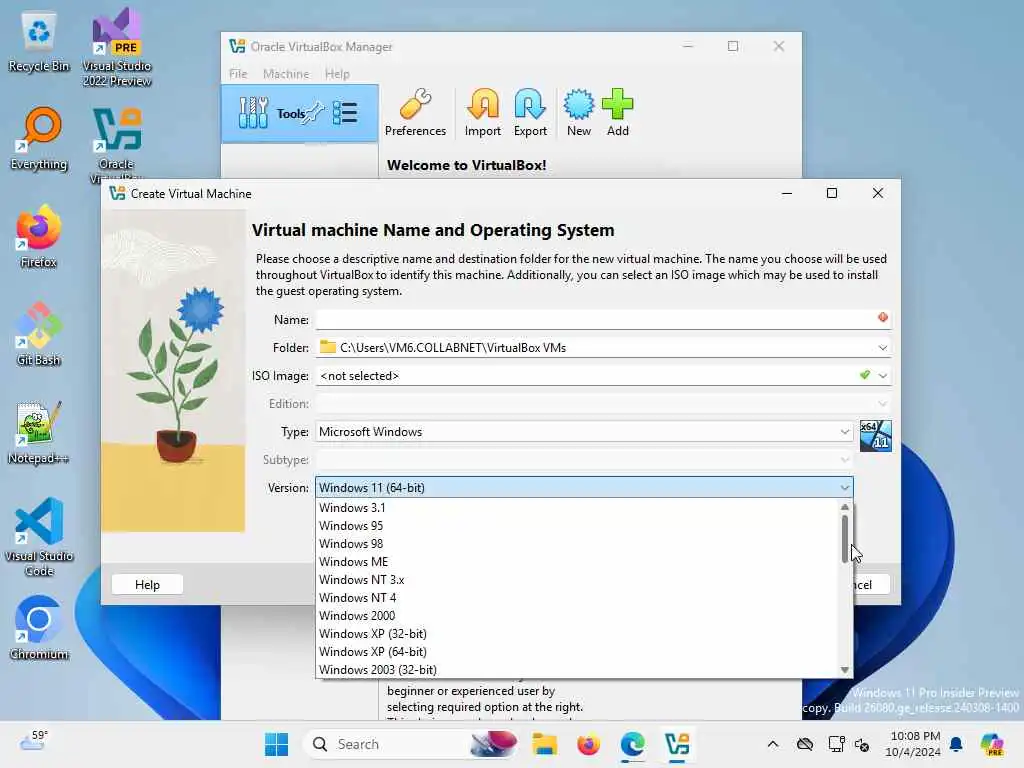Screen dimensions: 1024x768
Task: Select the Firefox desktop icon
Action: pyautogui.click(x=39, y=237)
